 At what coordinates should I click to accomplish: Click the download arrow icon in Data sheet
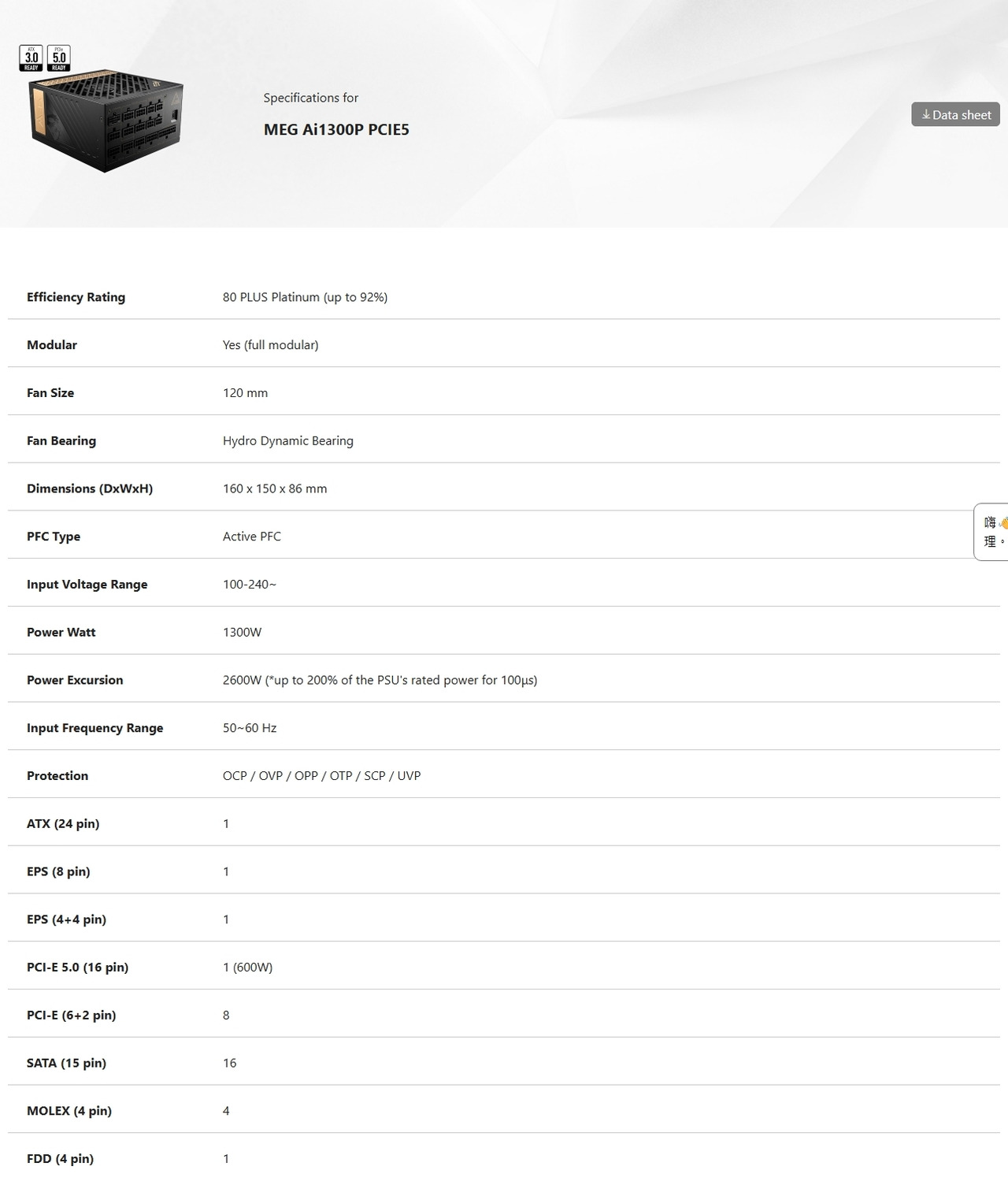click(926, 115)
